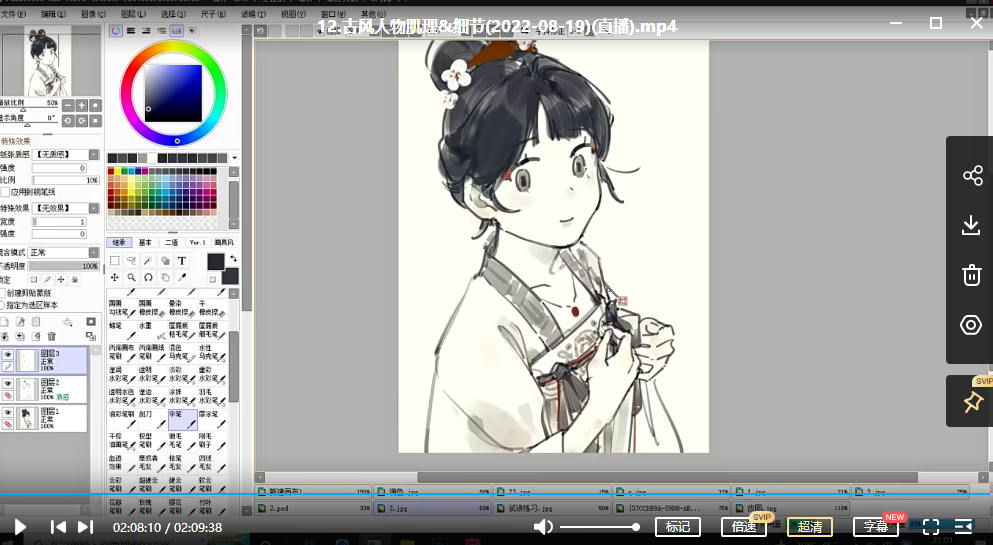Hide layer 图层3 using its eye icon
993x545 pixels.
[x=8, y=354]
